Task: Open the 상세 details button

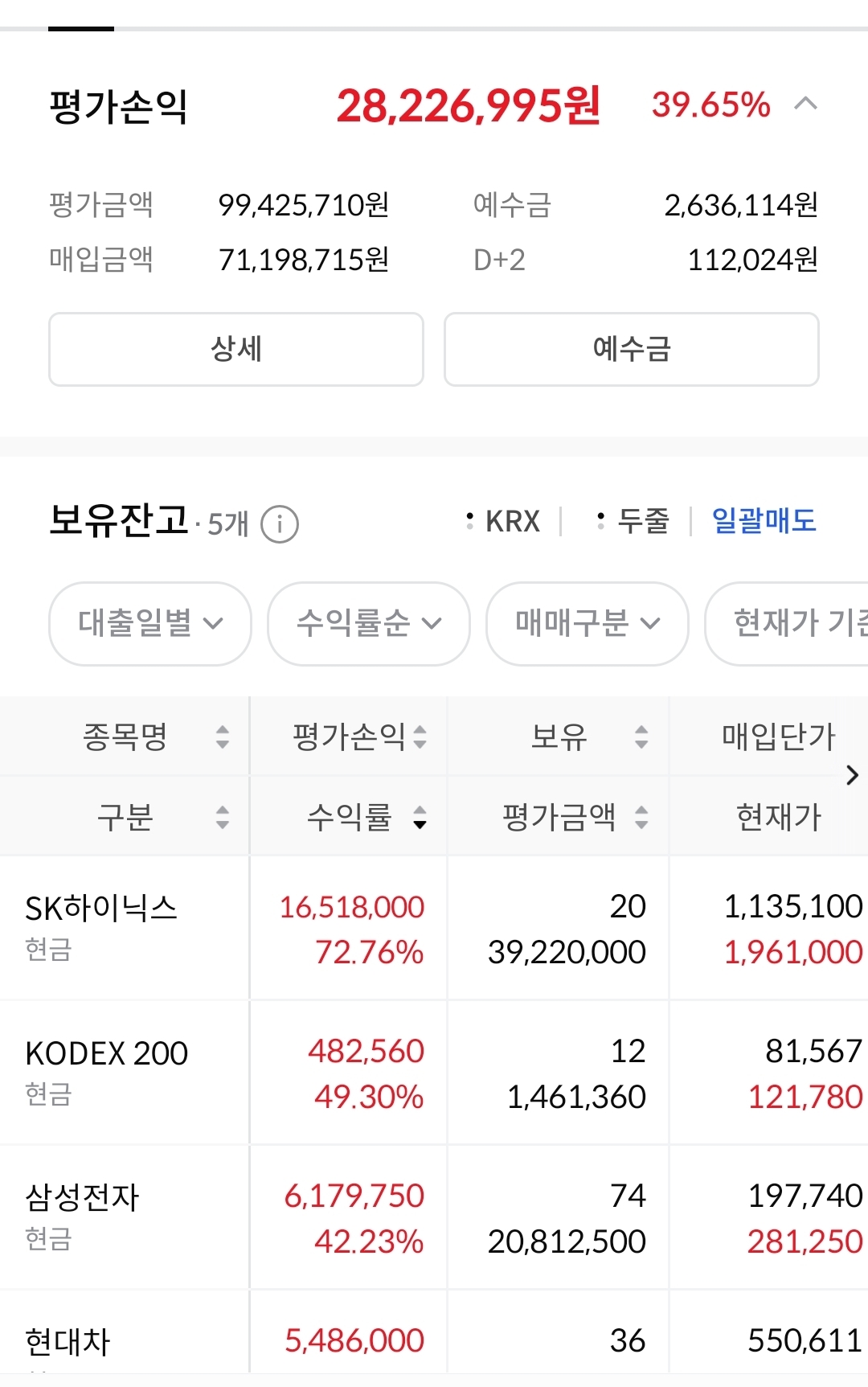Action: tap(236, 349)
